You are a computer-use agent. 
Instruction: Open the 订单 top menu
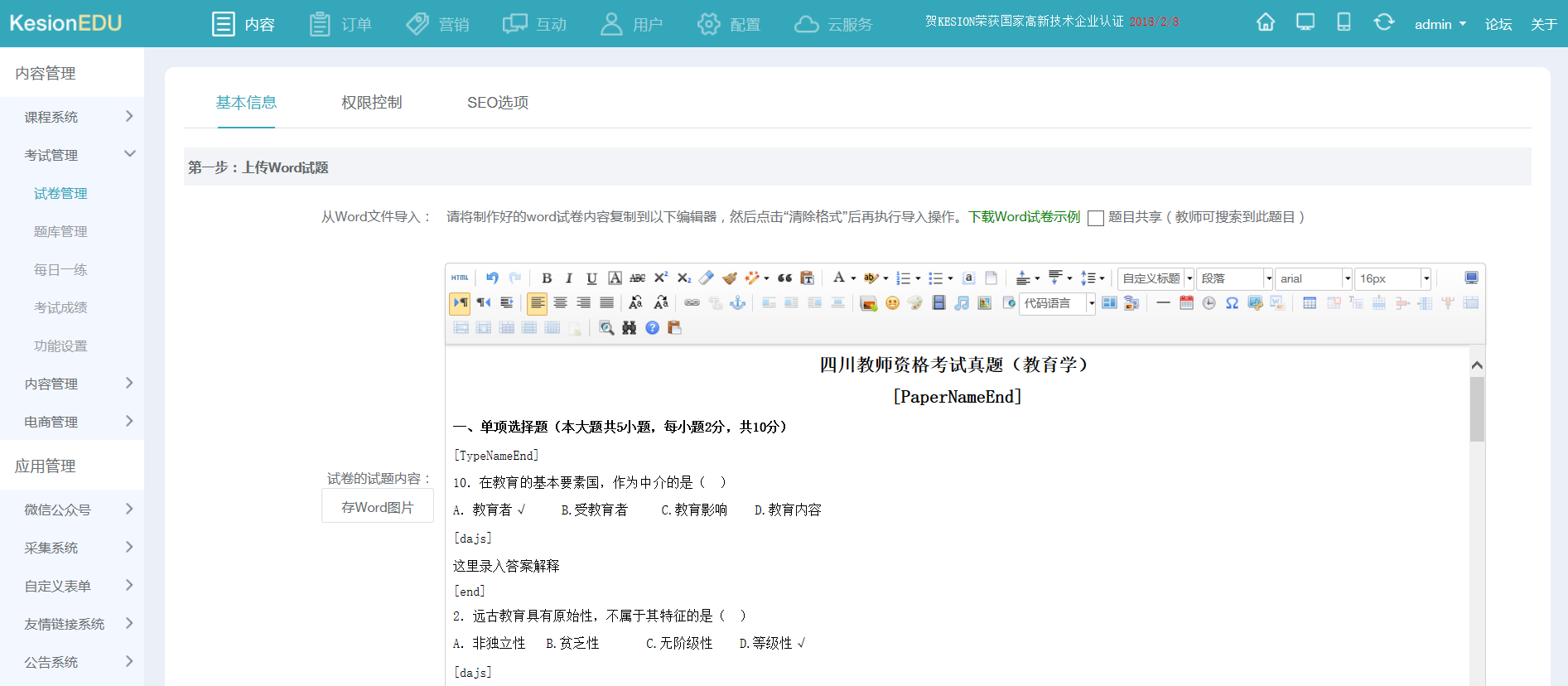coord(341,24)
